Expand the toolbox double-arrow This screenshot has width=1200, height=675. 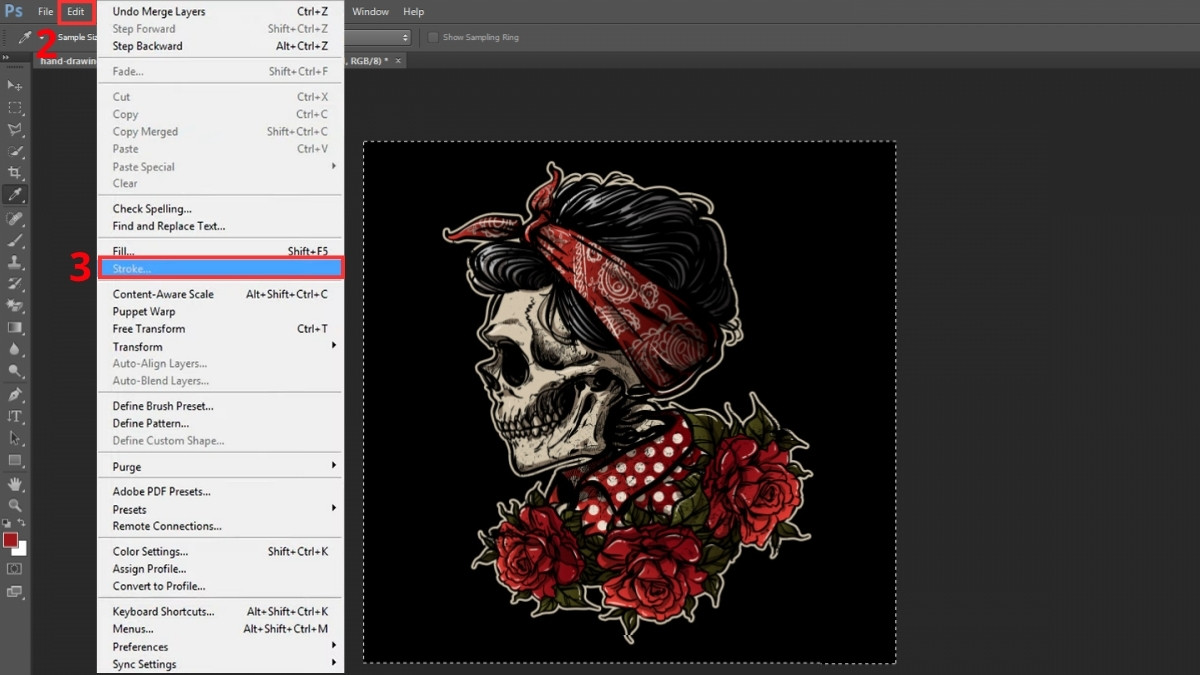(6, 59)
